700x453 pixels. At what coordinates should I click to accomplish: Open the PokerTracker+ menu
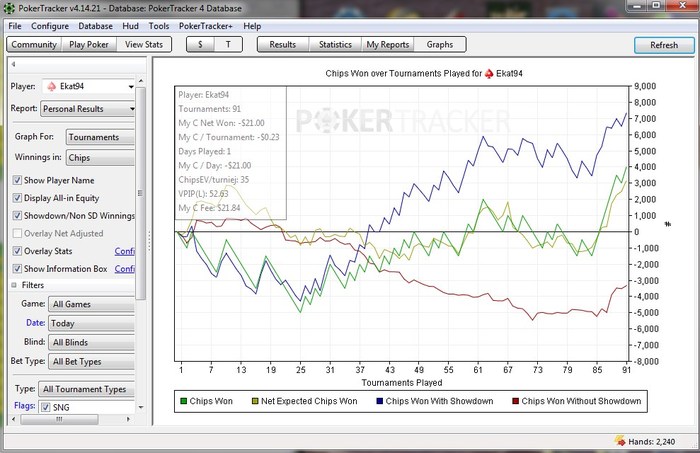[x=206, y=26]
